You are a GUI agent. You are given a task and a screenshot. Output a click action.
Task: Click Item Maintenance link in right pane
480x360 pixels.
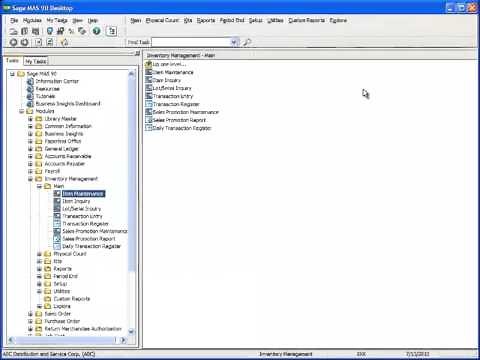pos(173,72)
